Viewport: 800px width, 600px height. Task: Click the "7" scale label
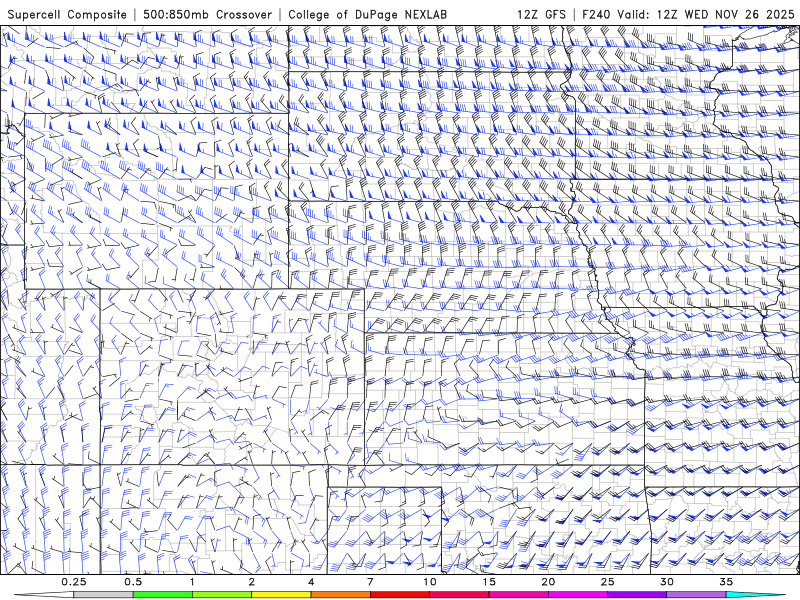tap(370, 582)
